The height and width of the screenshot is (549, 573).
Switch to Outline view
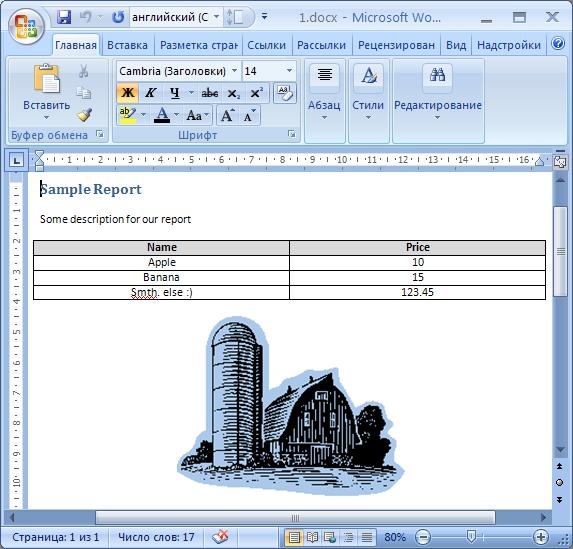pyautogui.click(x=349, y=537)
